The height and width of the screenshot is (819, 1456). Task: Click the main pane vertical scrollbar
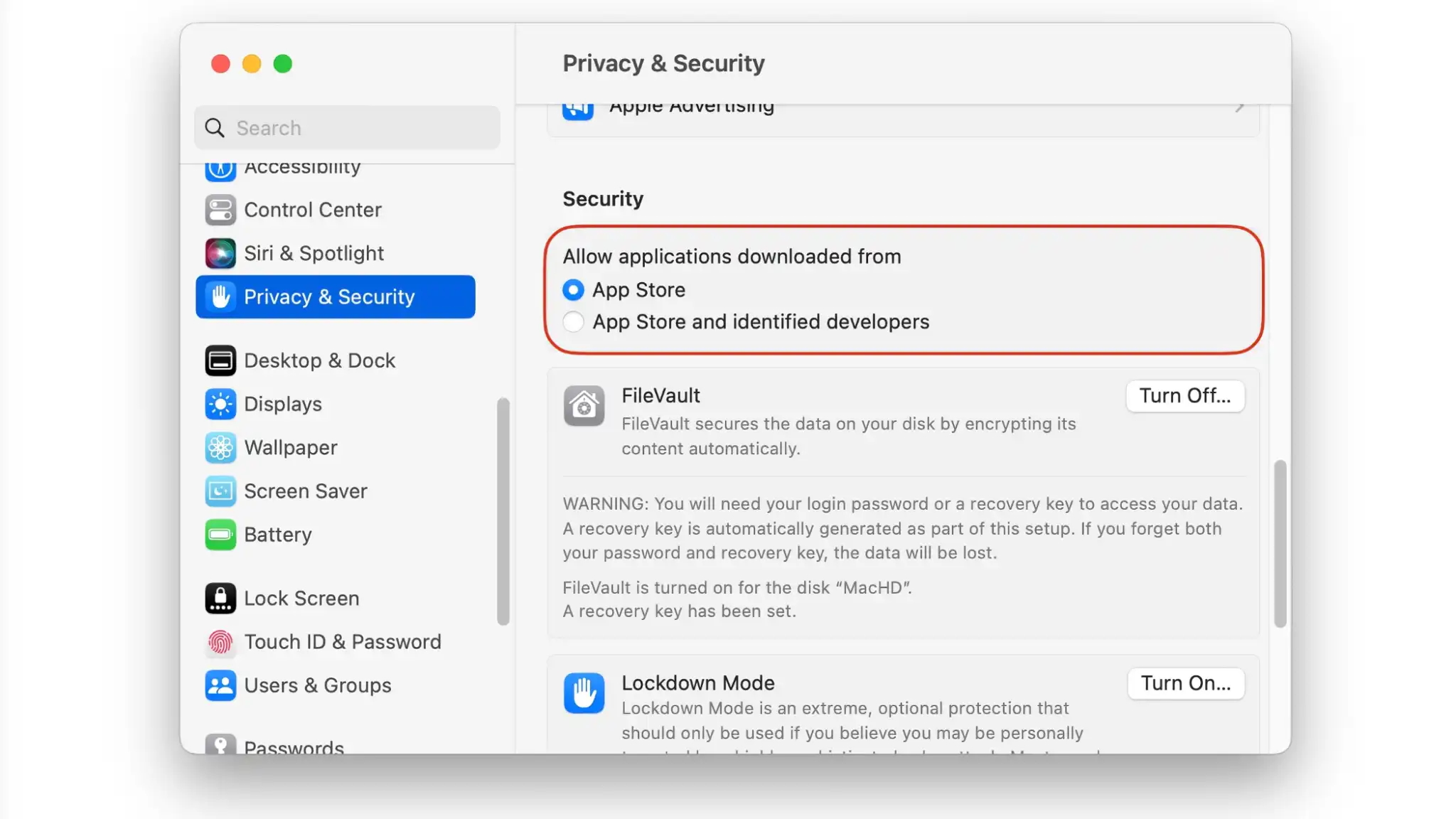pyautogui.click(x=1280, y=544)
